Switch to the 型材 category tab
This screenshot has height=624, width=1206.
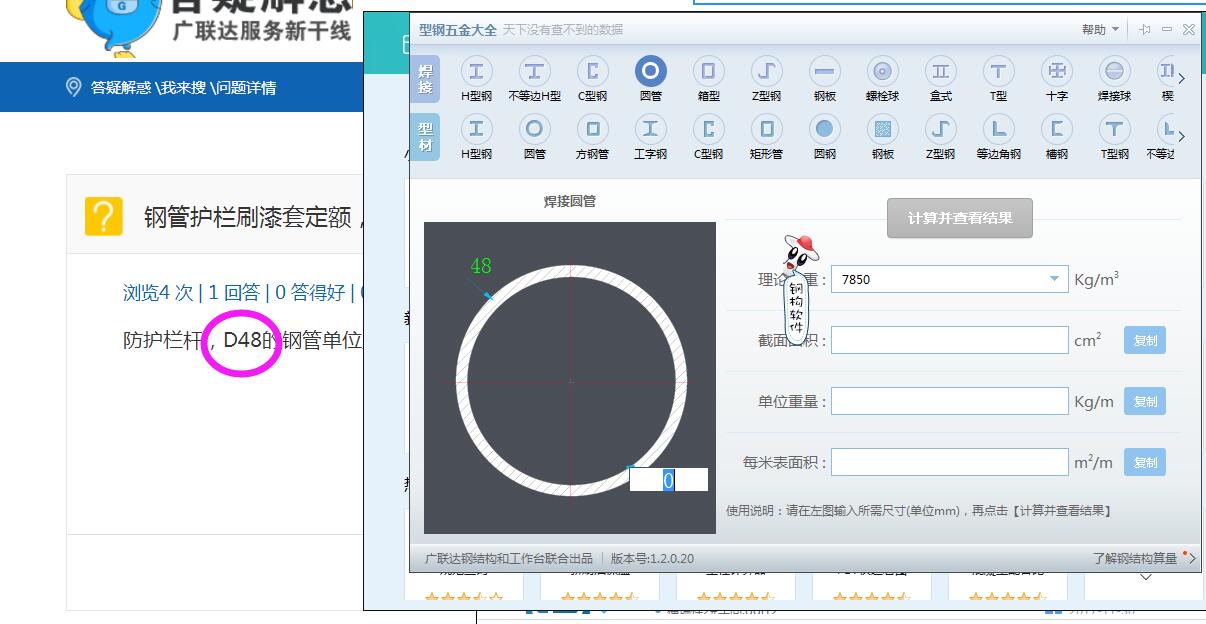426,136
